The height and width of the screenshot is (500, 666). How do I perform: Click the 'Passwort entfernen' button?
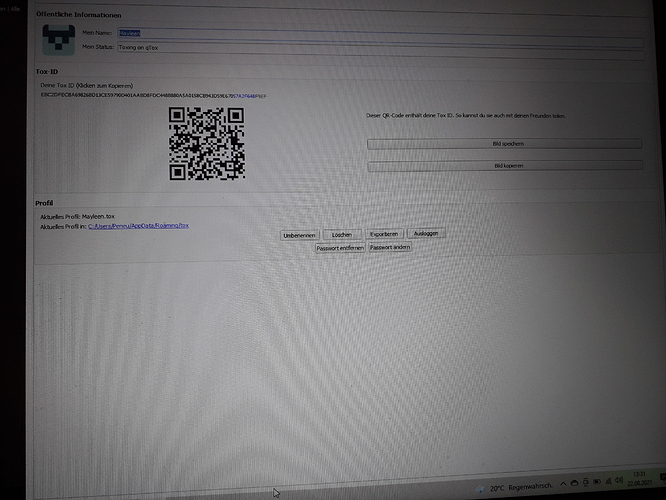click(340, 248)
